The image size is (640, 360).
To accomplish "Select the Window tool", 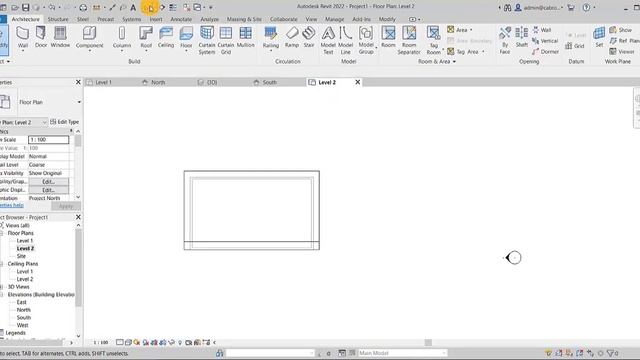I will pos(60,37).
